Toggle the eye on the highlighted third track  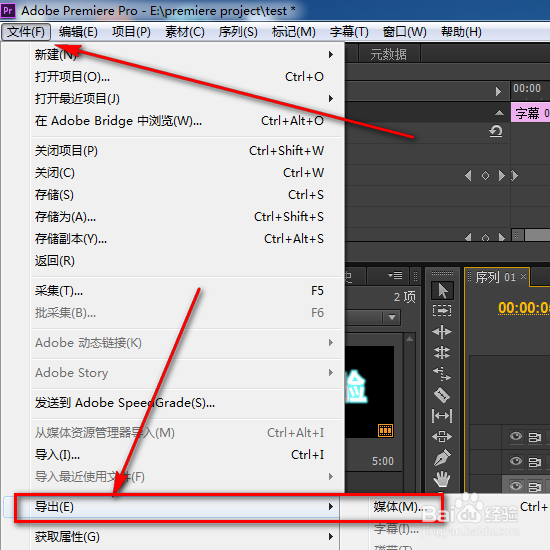tap(516, 485)
